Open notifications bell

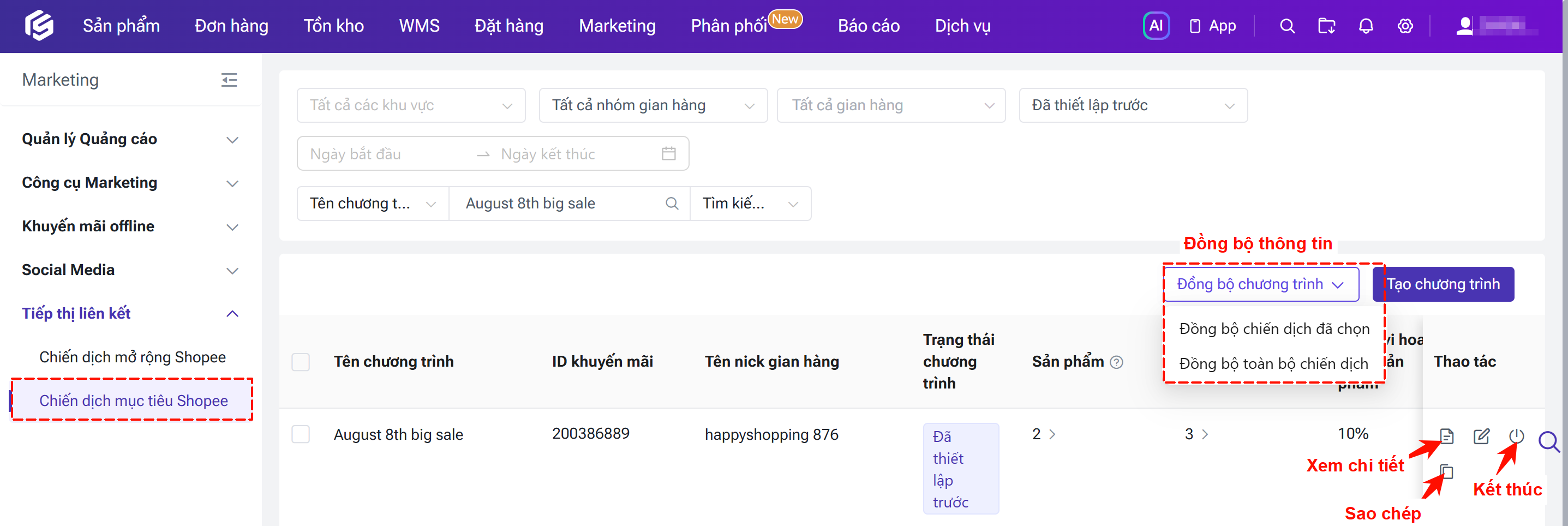(1366, 26)
